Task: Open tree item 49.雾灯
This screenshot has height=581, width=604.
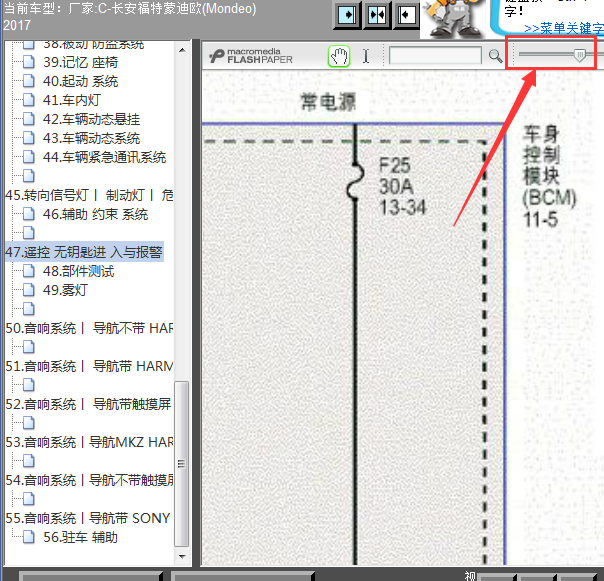Action: (x=65, y=290)
